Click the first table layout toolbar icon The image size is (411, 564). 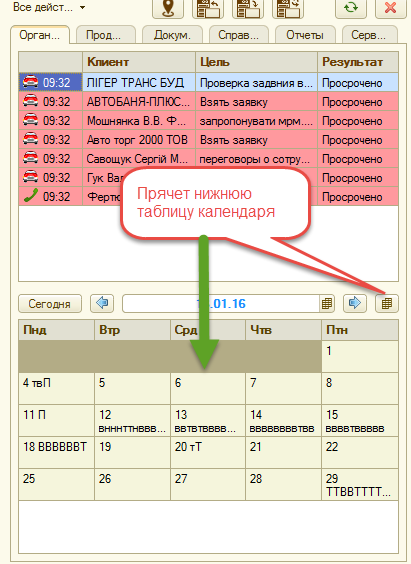click(x=208, y=8)
